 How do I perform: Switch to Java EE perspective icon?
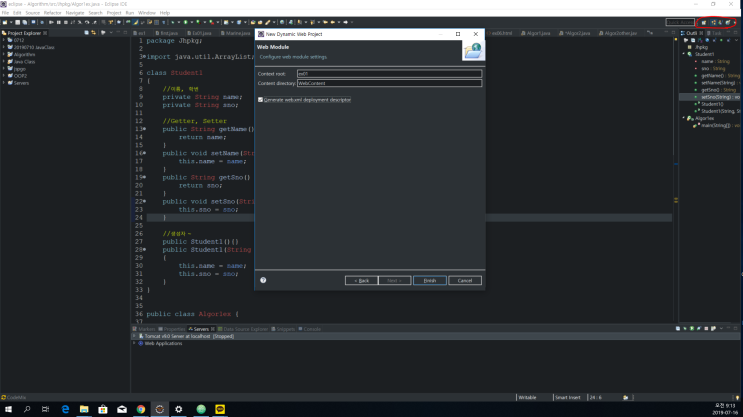click(714, 22)
